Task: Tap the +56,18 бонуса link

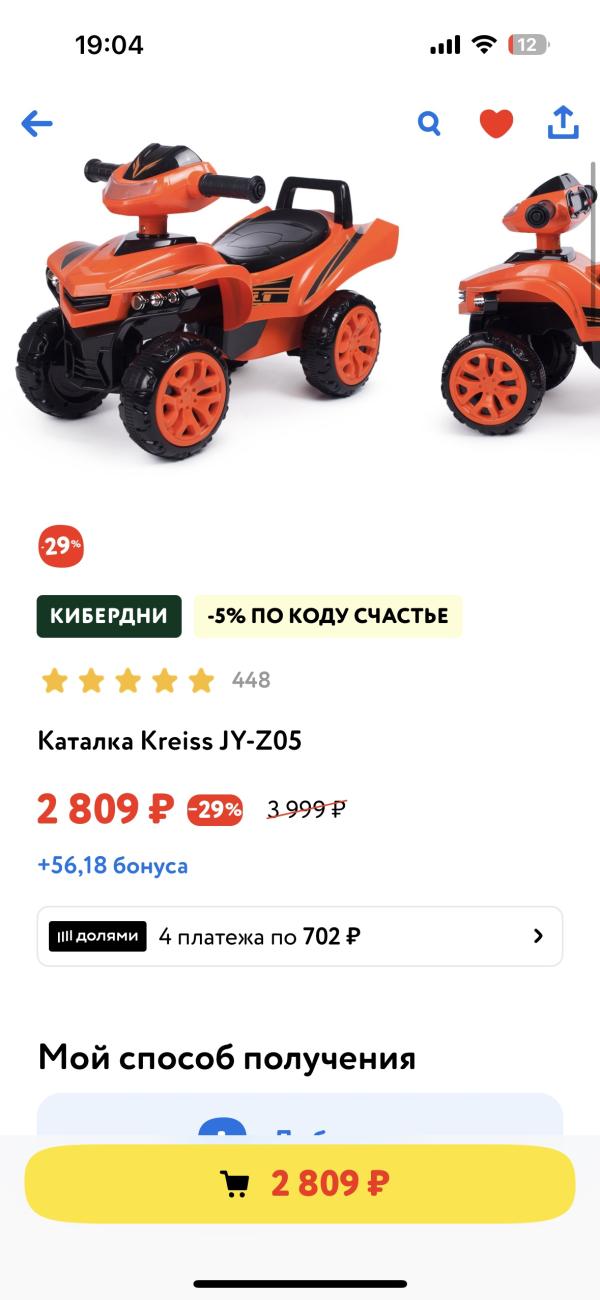Action: (113, 865)
